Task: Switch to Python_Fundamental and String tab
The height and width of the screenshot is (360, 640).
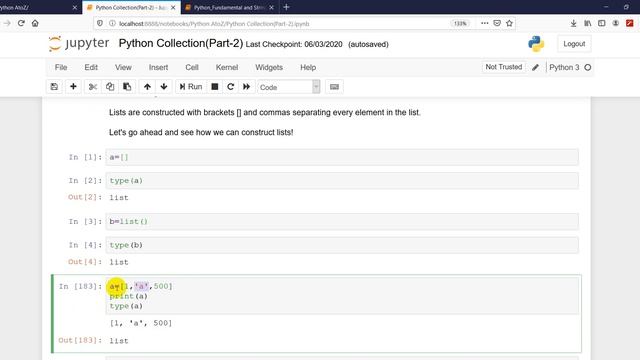Action: tap(230, 7)
